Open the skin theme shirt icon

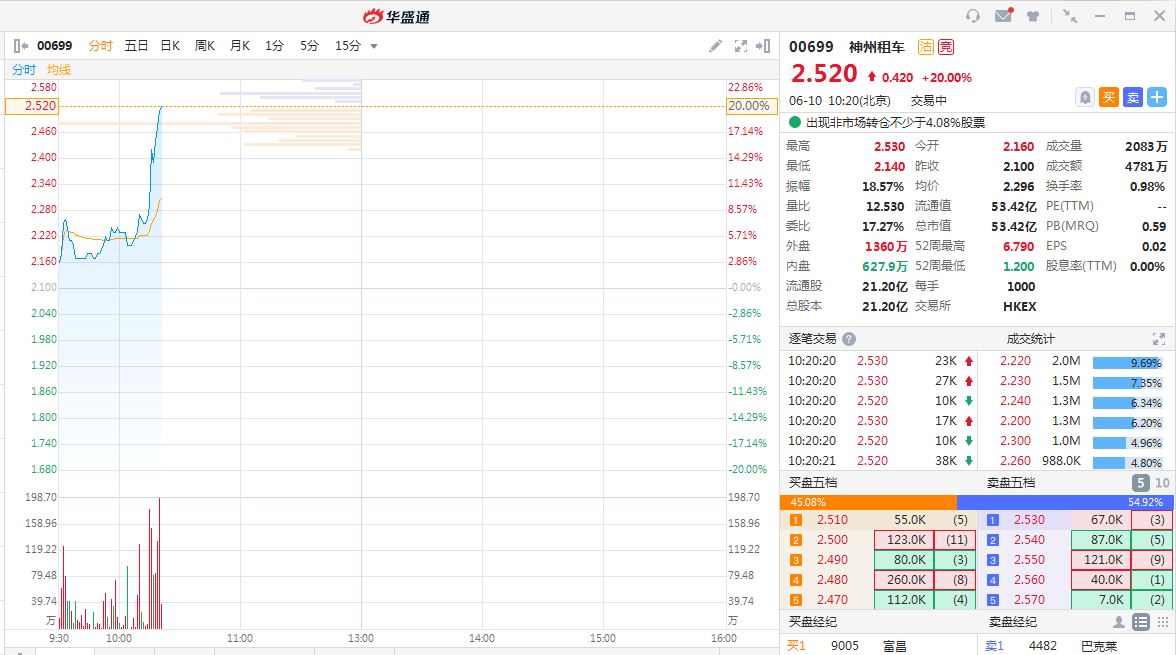tap(1033, 16)
